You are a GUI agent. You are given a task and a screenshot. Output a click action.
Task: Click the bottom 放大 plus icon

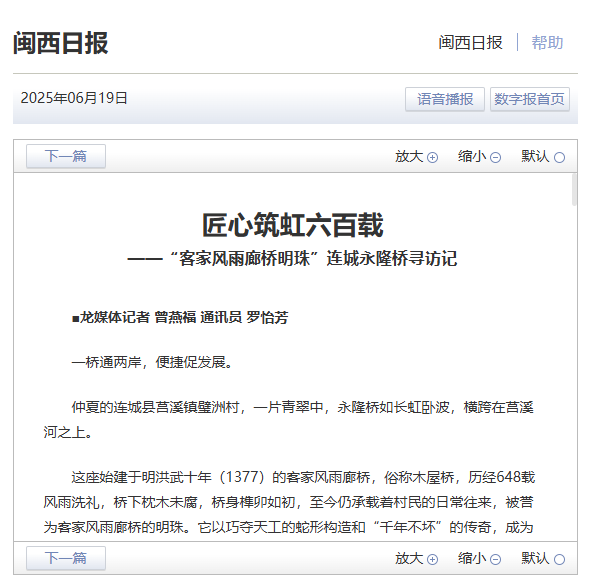432,559
